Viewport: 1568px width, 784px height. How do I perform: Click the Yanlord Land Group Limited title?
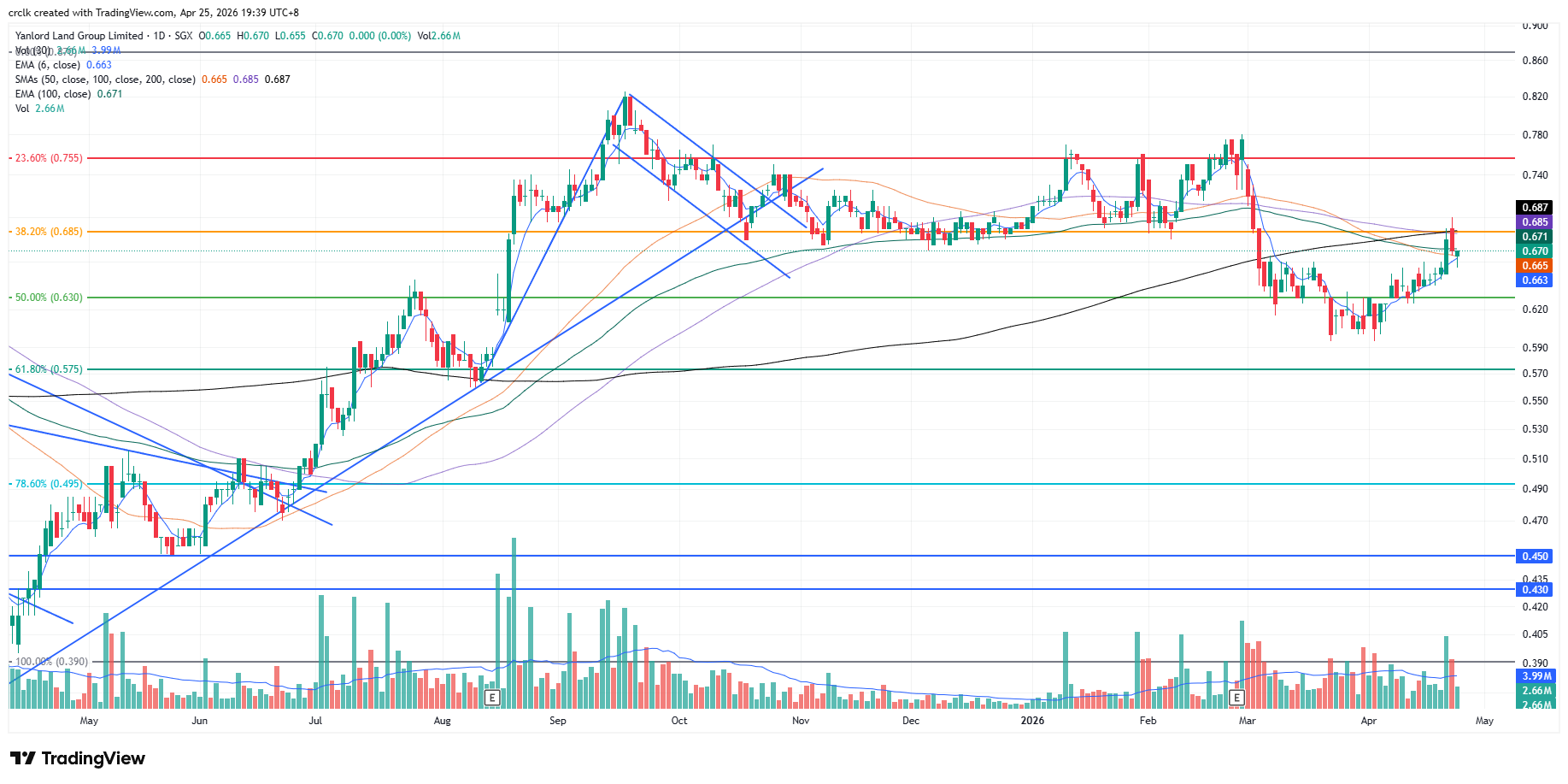coord(79,36)
